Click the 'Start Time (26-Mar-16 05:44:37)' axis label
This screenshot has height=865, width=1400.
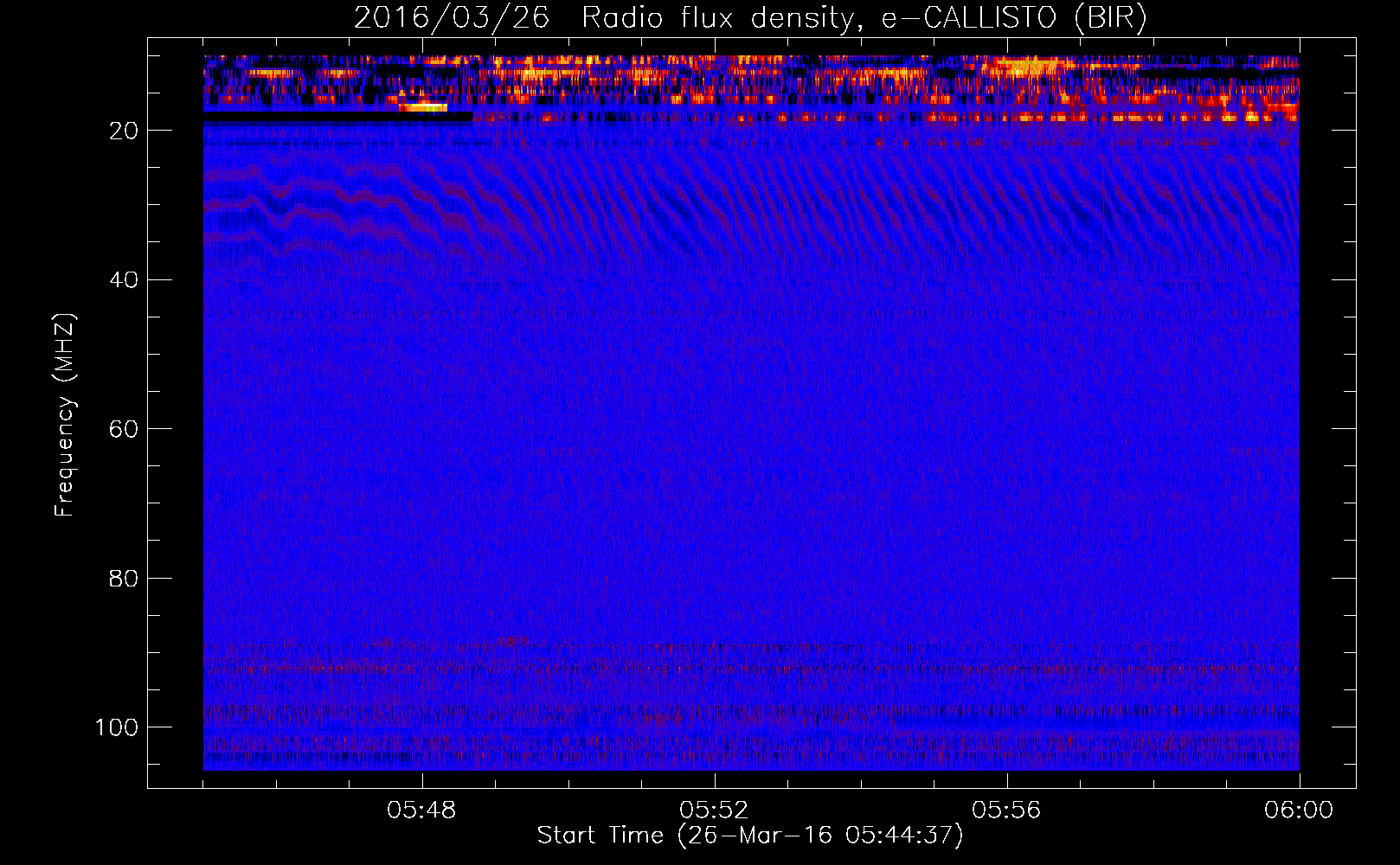tap(749, 836)
